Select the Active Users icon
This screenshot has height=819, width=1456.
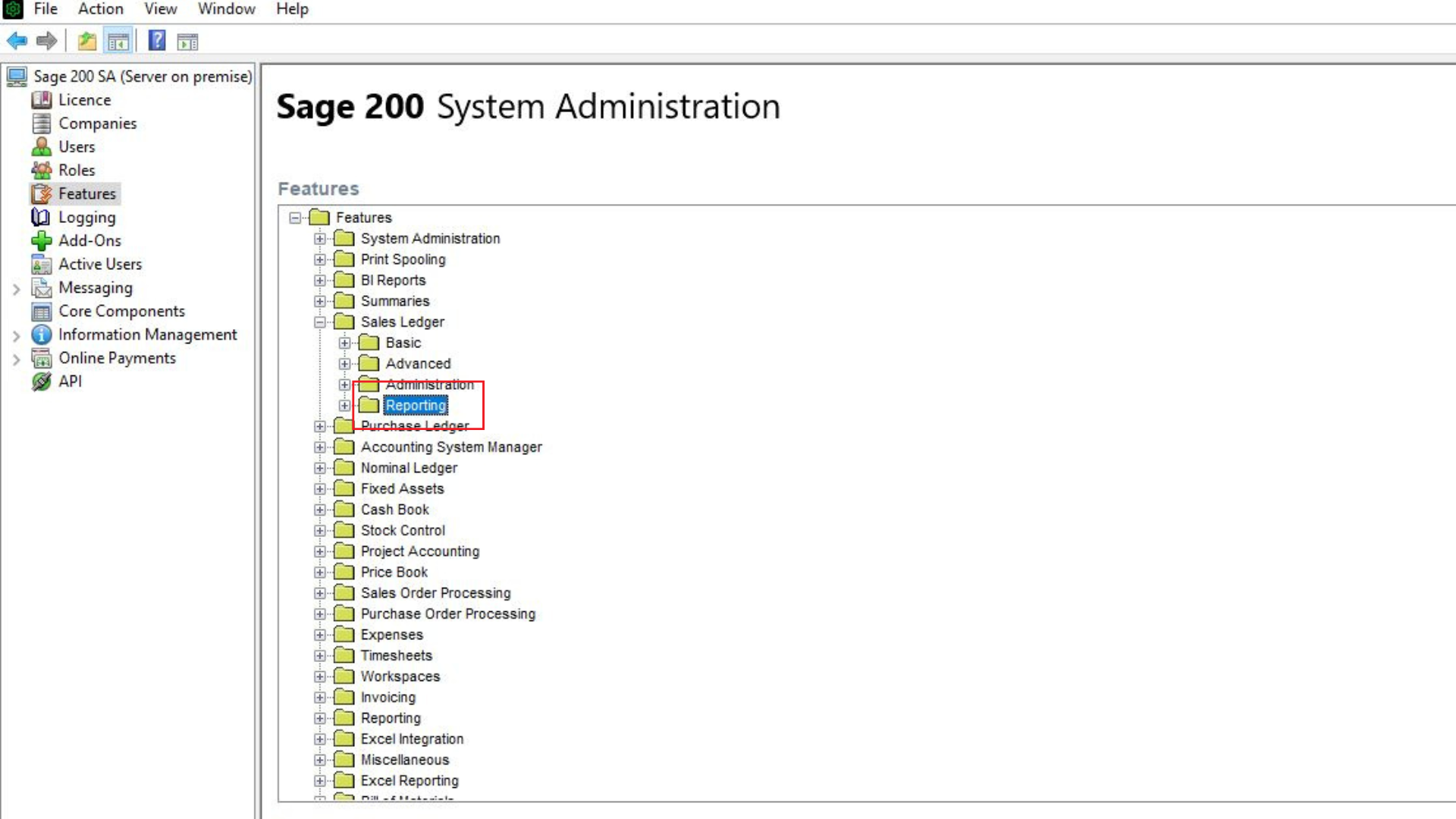41,264
